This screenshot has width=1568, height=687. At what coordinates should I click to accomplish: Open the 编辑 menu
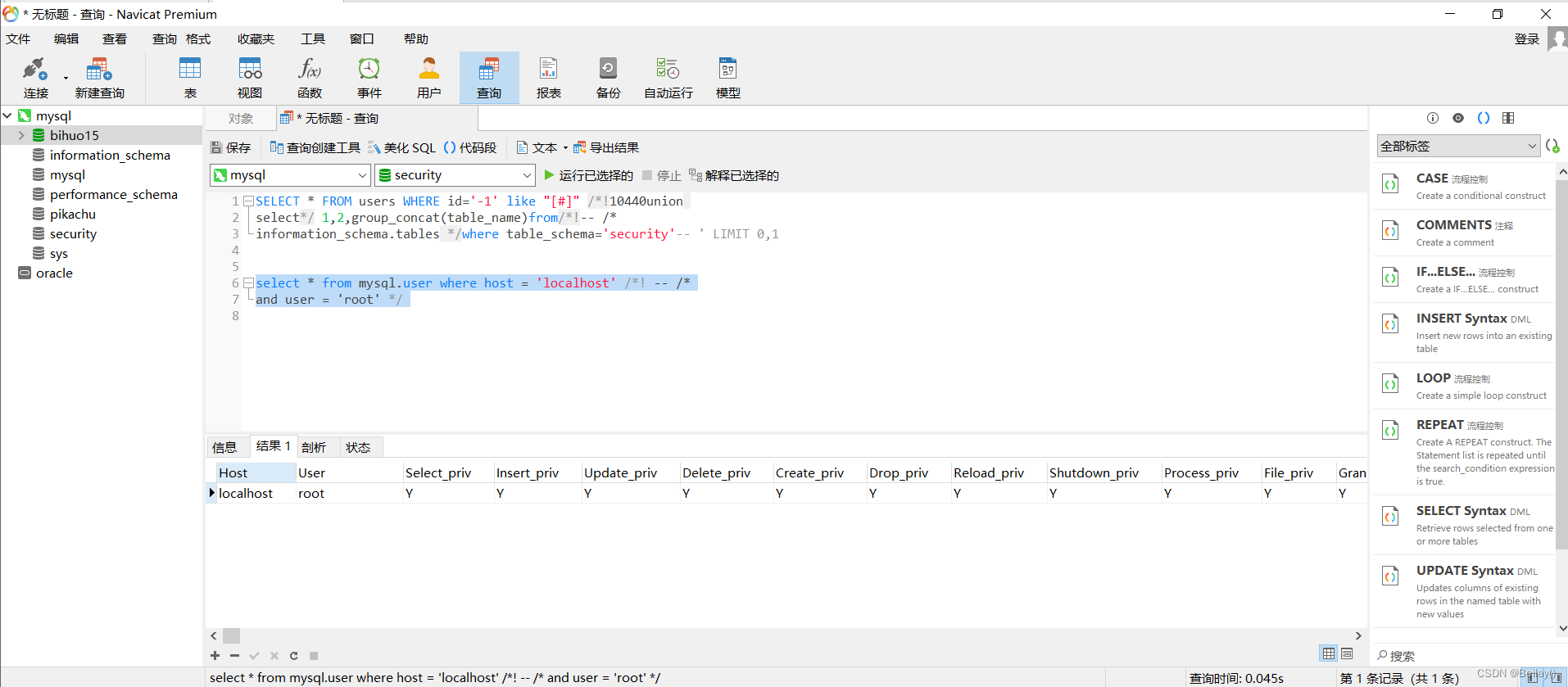pos(66,38)
